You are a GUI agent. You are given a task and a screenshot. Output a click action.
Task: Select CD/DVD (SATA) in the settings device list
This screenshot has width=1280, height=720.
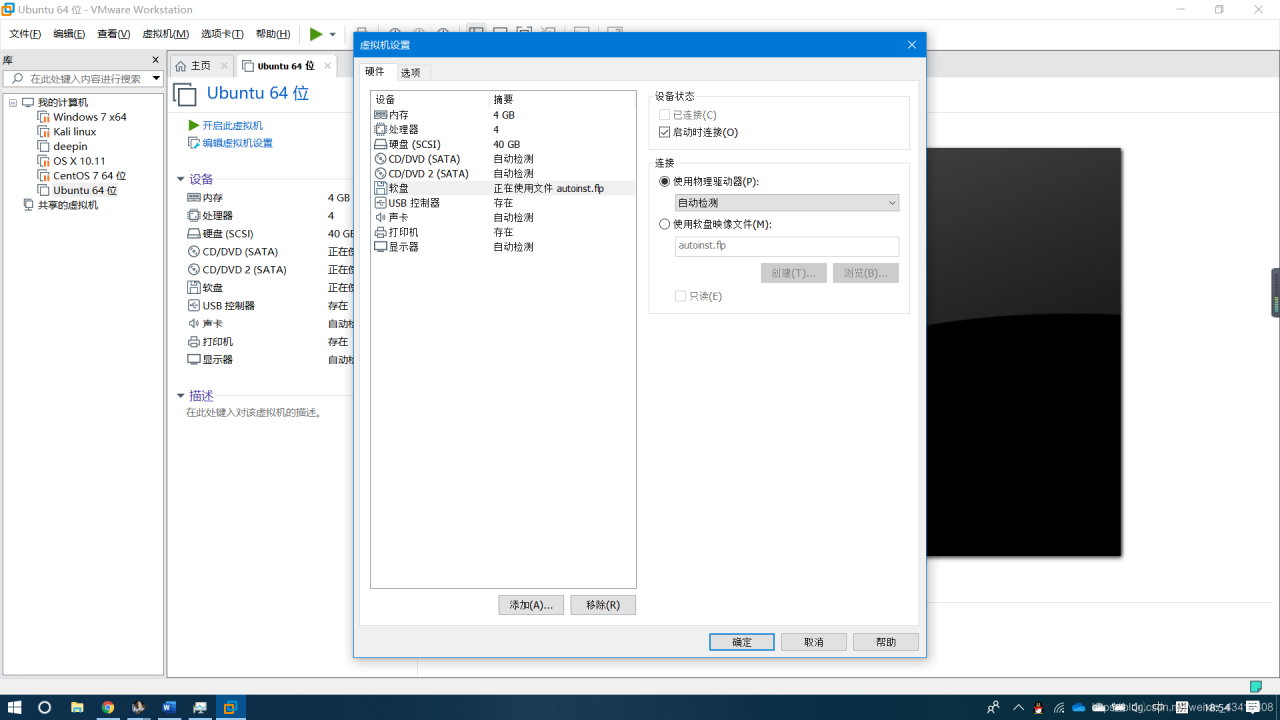tap(503, 159)
